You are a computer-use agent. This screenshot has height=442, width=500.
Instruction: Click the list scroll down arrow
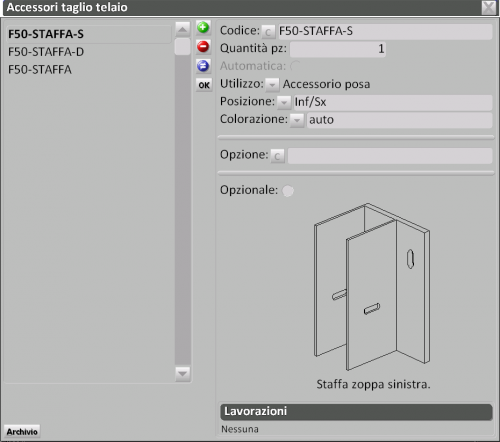click(x=182, y=374)
